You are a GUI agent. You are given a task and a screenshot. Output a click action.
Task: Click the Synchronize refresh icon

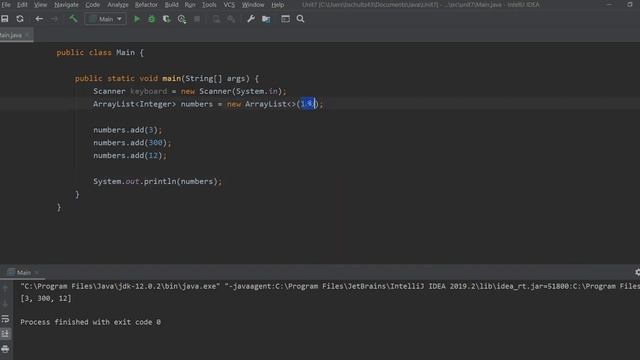(20, 19)
